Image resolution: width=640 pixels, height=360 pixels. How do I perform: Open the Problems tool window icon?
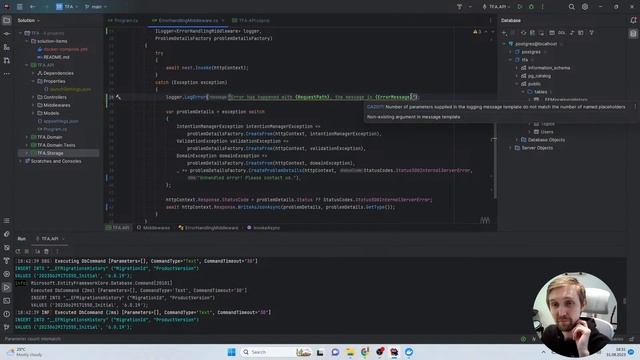point(7,314)
